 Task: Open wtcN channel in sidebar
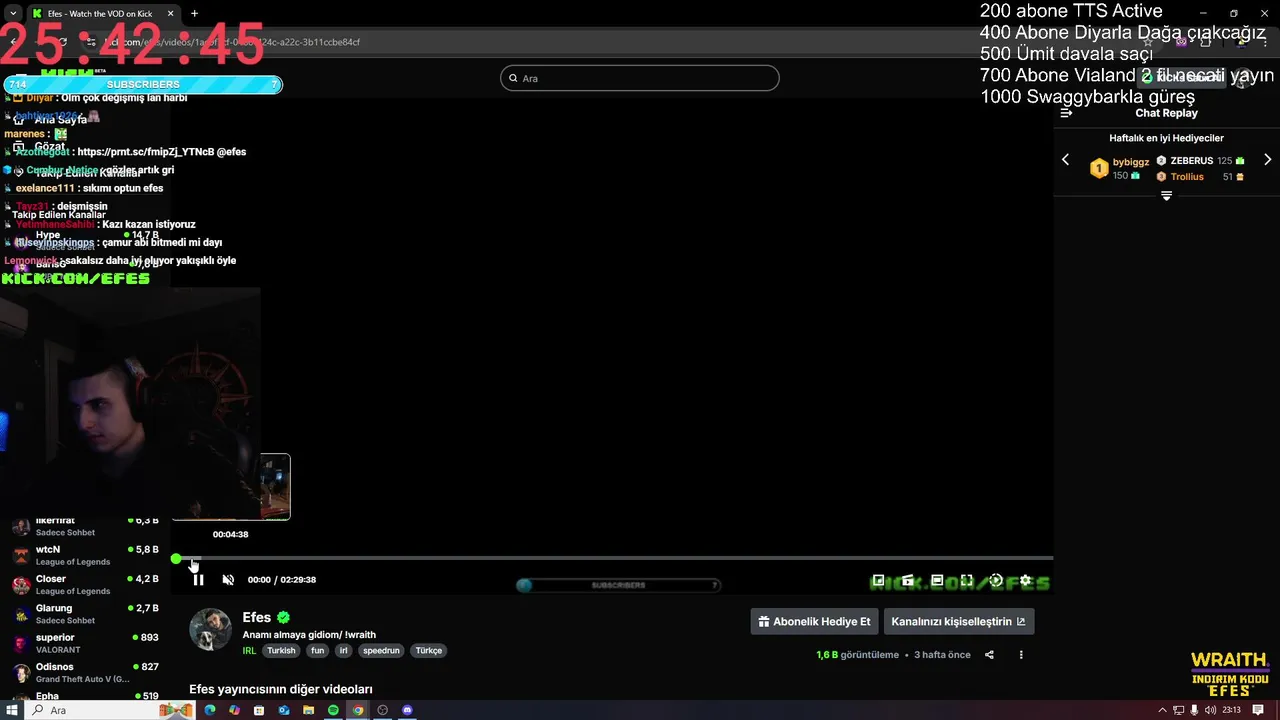tap(84, 555)
